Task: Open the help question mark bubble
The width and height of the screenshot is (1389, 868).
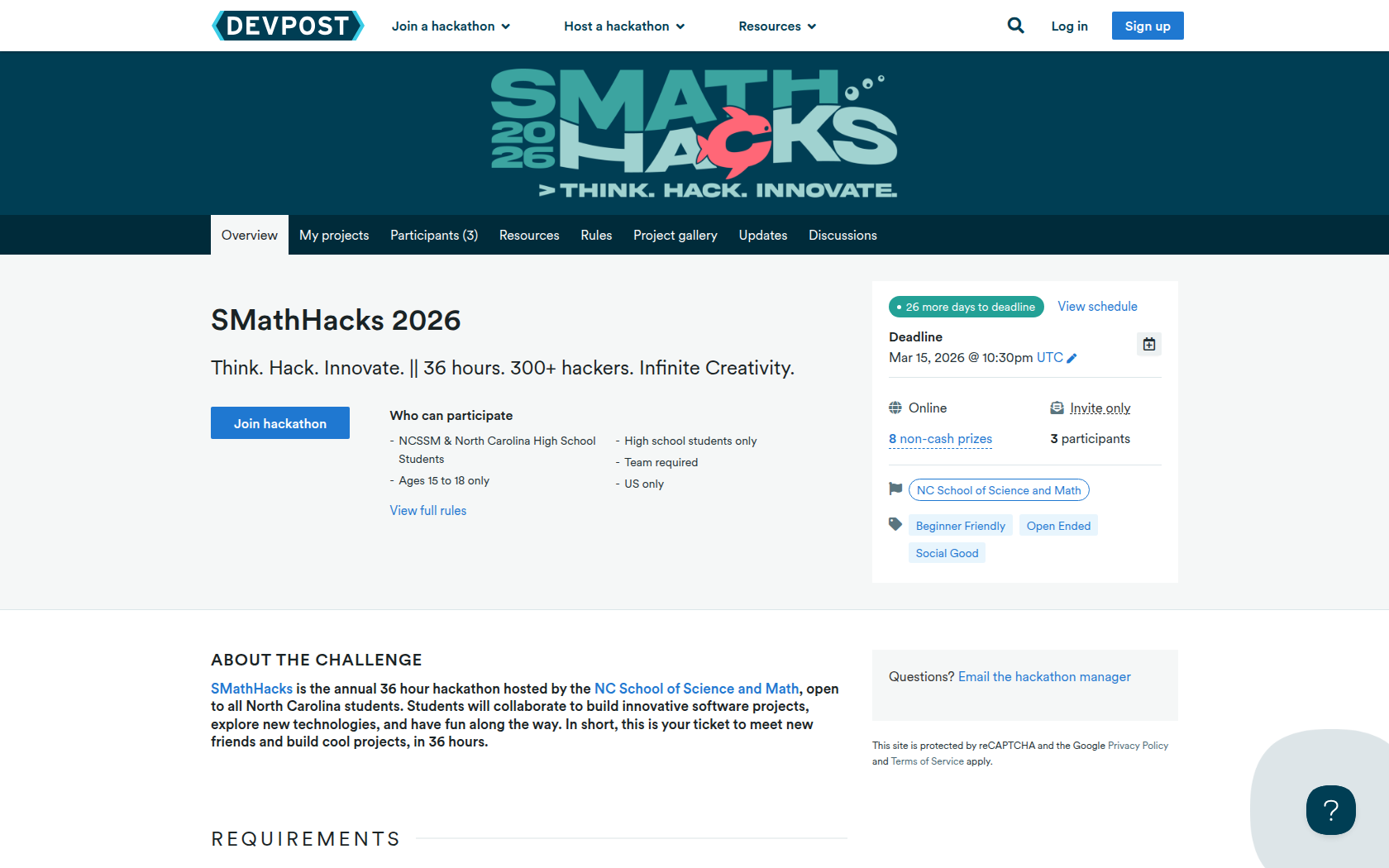Action: coord(1330,810)
